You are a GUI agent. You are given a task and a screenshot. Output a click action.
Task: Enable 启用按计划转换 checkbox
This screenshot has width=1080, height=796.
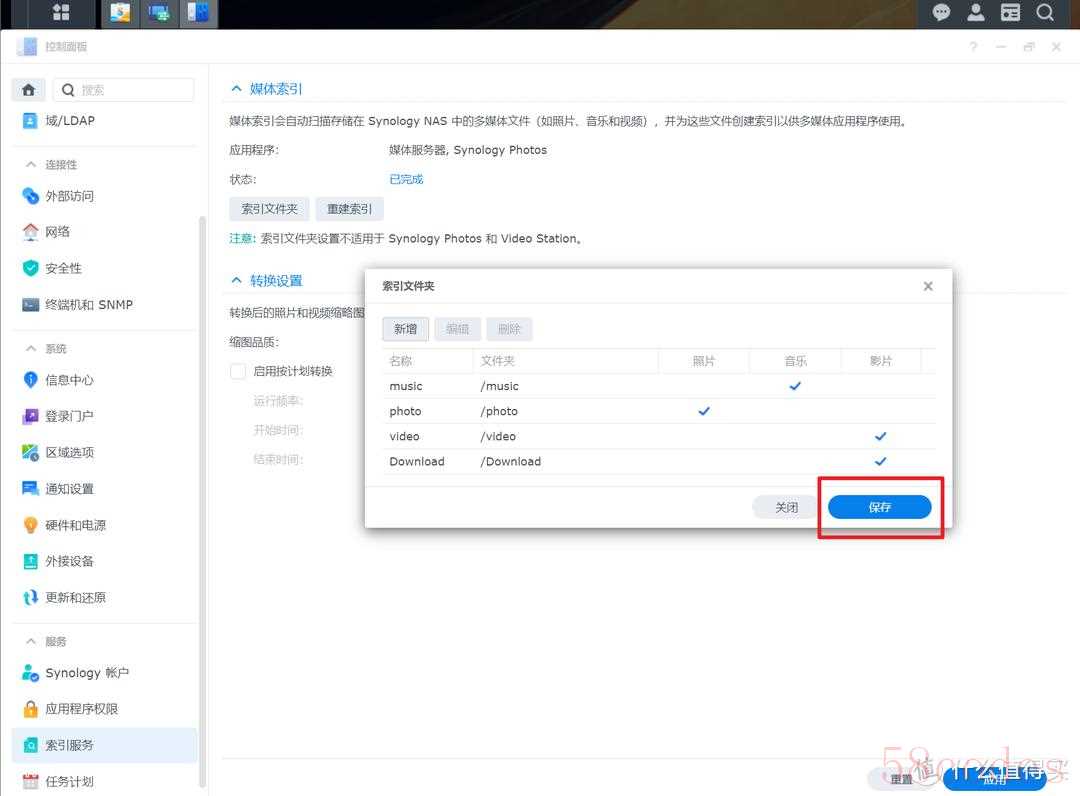click(238, 371)
